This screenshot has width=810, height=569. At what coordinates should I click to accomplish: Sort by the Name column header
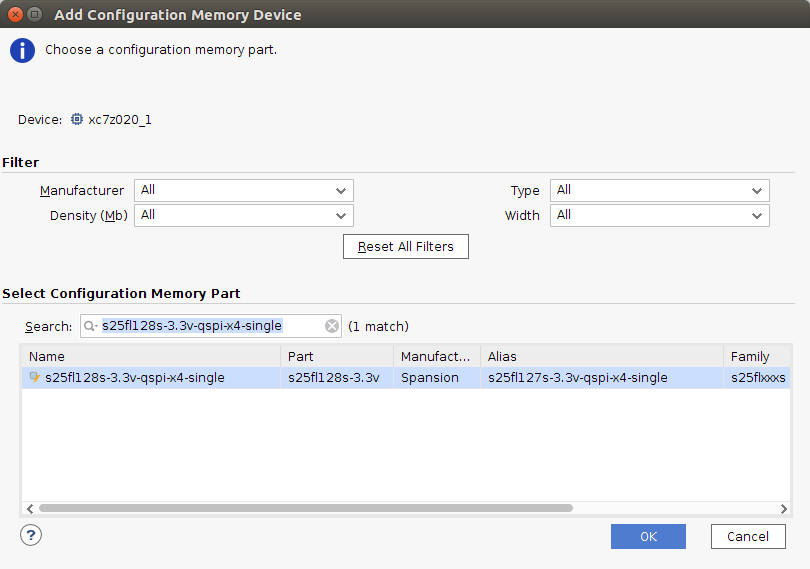[151, 357]
